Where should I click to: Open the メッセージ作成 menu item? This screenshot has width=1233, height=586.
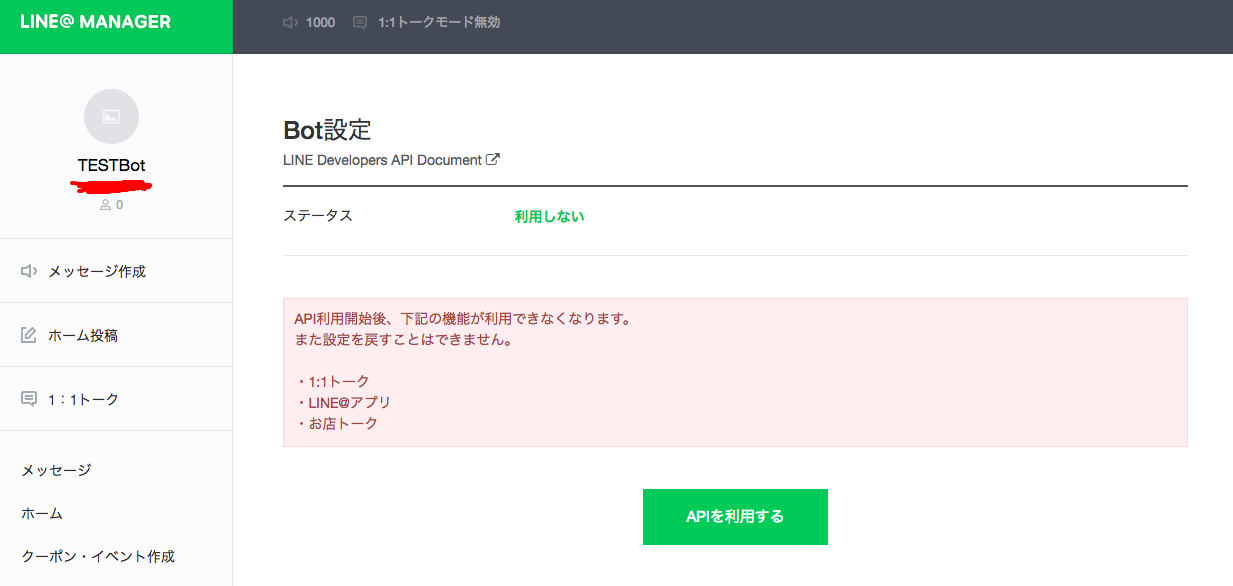tap(97, 271)
